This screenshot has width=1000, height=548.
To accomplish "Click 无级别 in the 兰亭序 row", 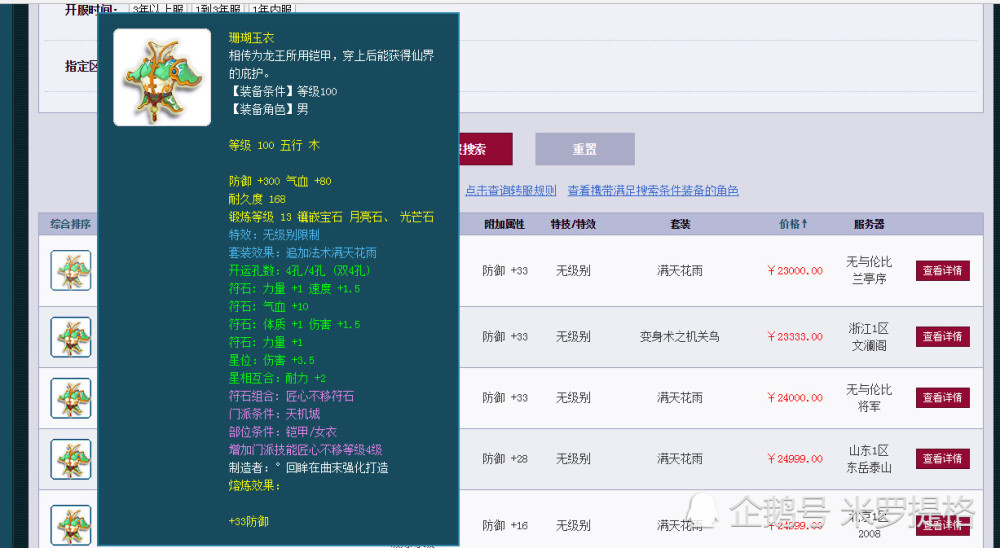I will click(x=573, y=270).
